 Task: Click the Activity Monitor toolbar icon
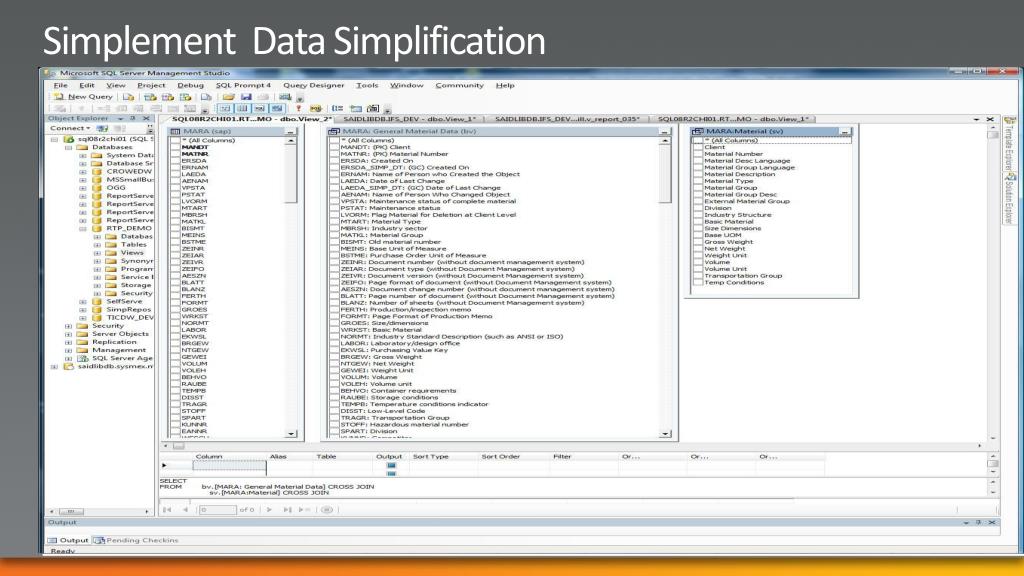[x=285, y=97]
